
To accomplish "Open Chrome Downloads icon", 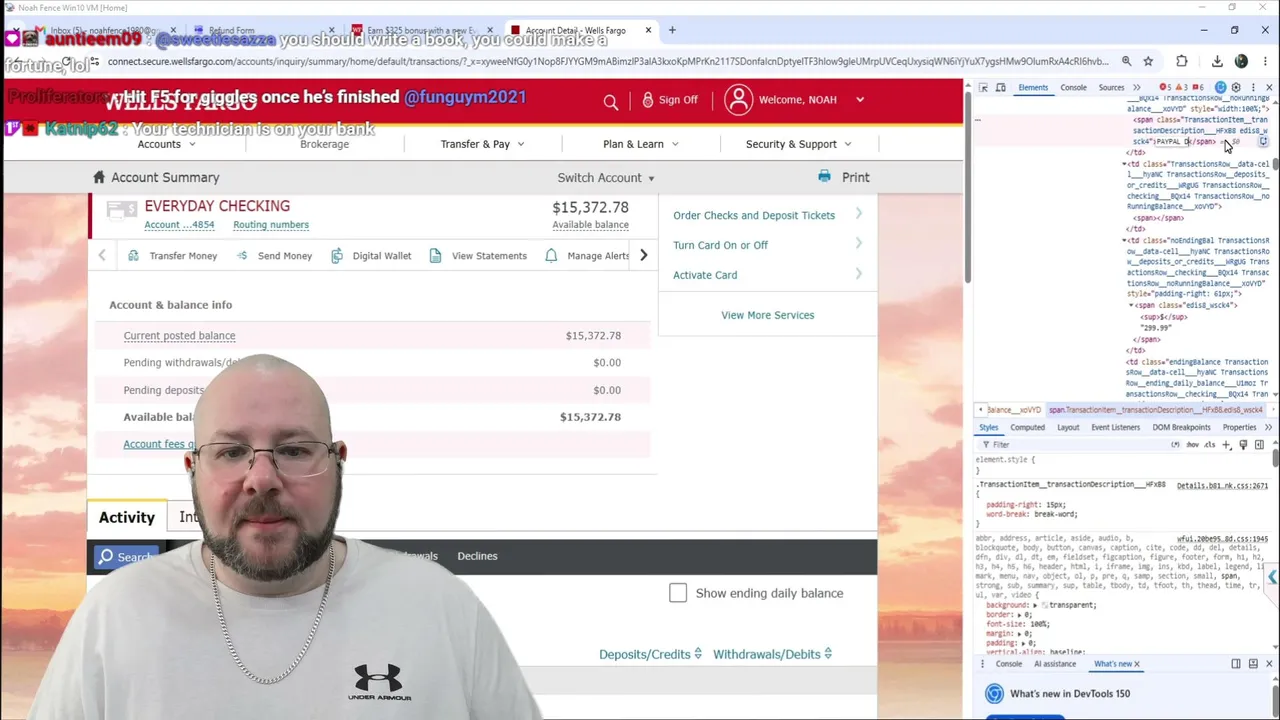I will pyautogui.click(x=1217, y=62).
